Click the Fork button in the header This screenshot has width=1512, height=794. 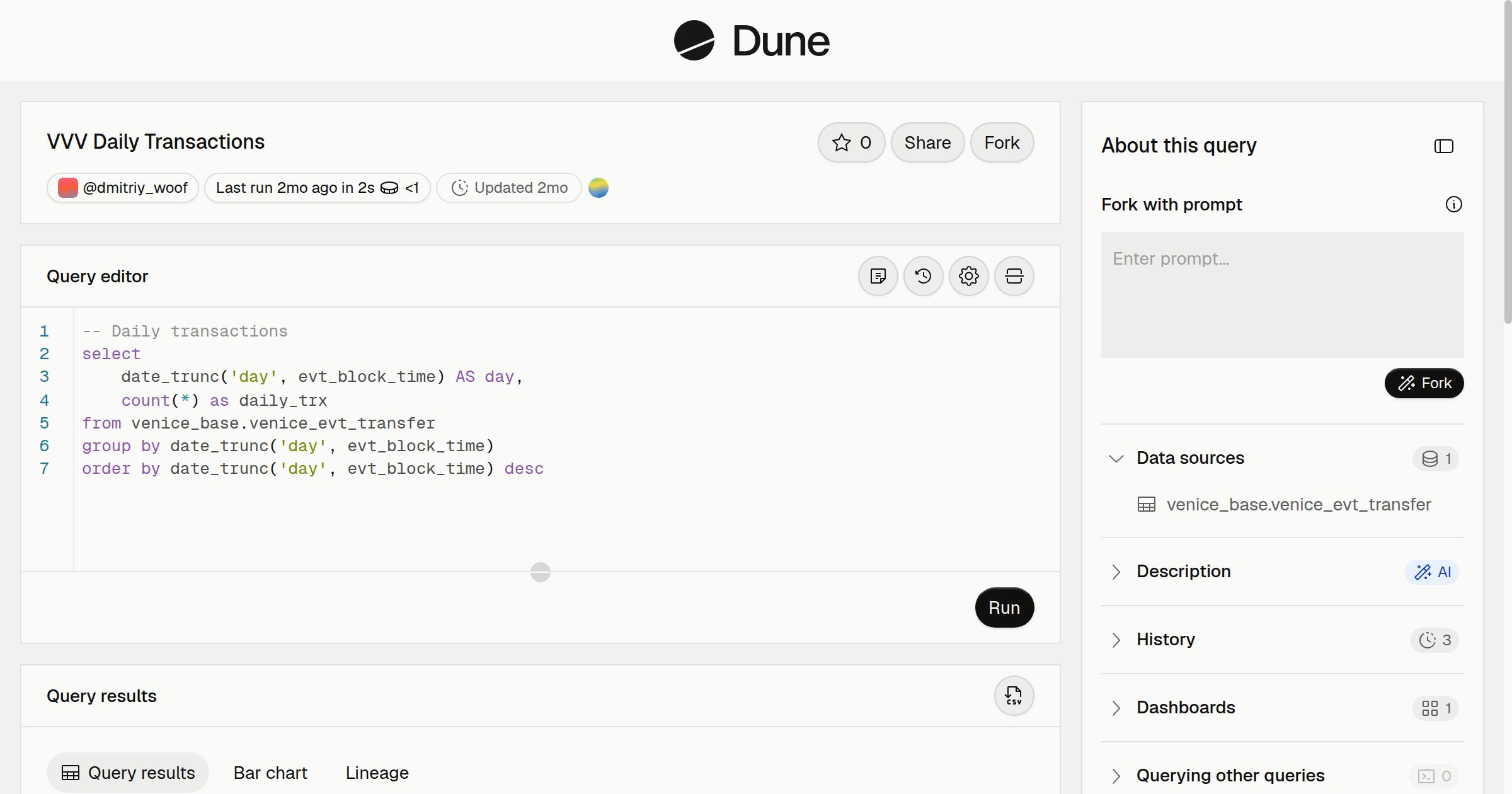coord(1002,142)
